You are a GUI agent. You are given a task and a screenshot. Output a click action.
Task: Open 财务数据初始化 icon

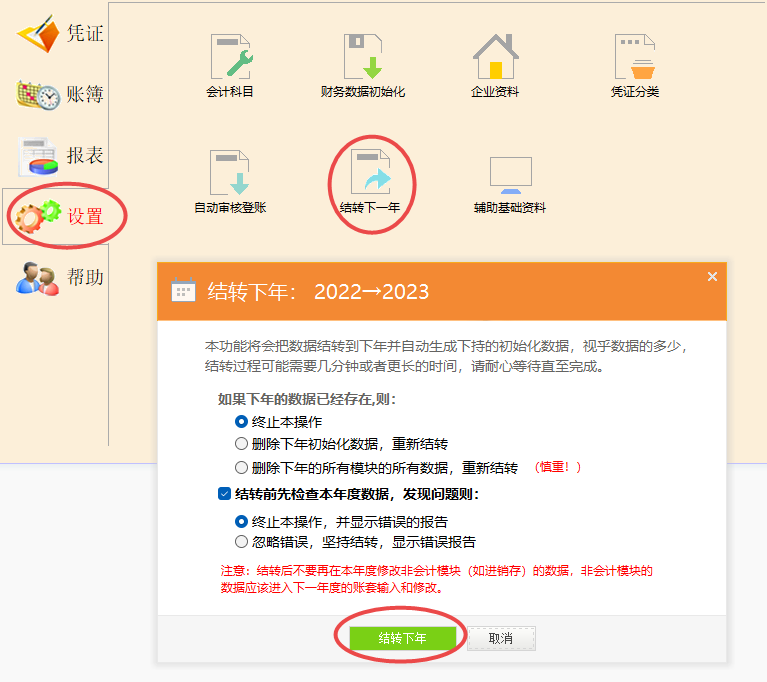tap(362, 66)
